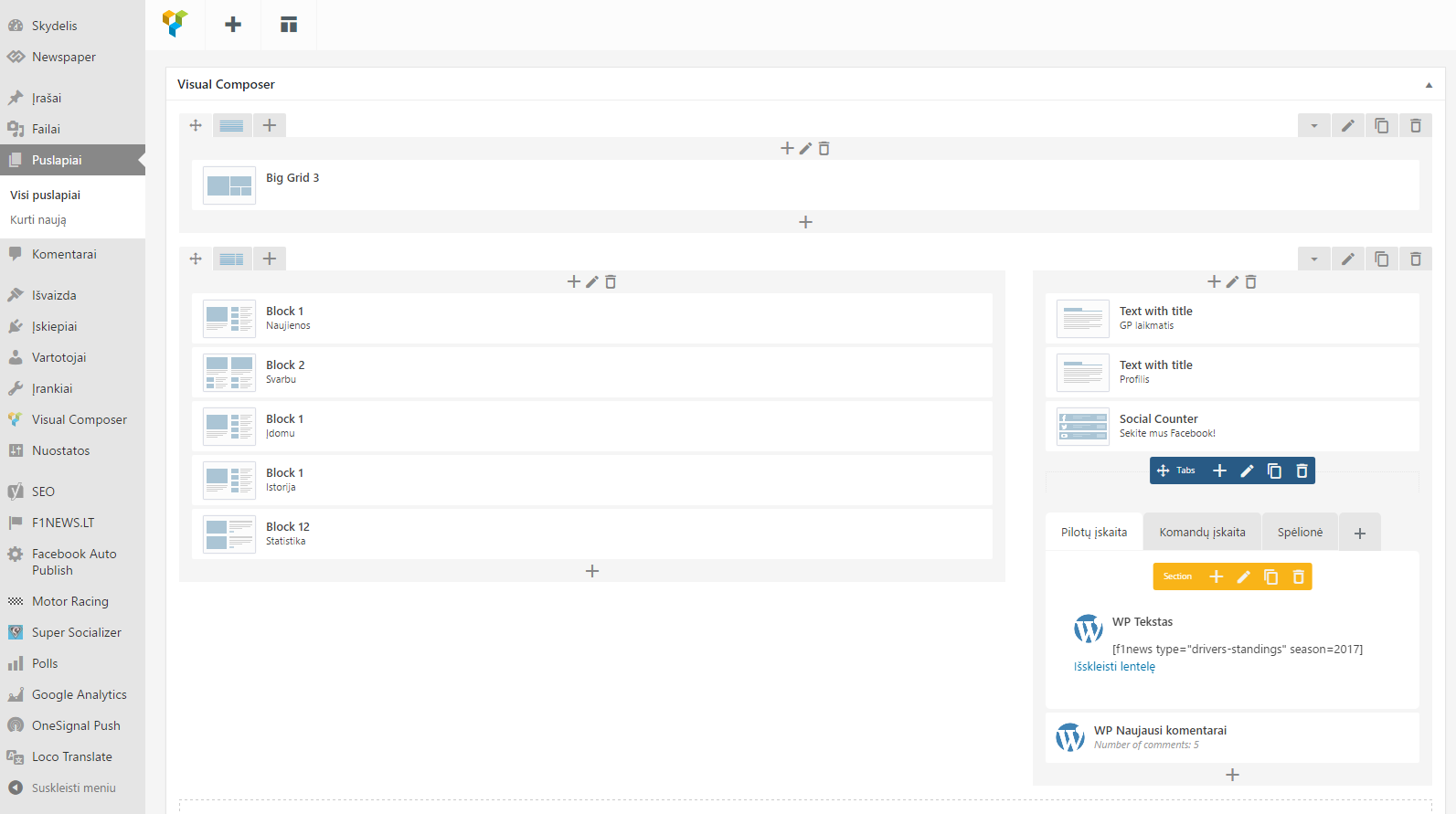This screenshot has width=1456, height=814.
Task: Append element below Big Grid 3
Action: (805, 222)
